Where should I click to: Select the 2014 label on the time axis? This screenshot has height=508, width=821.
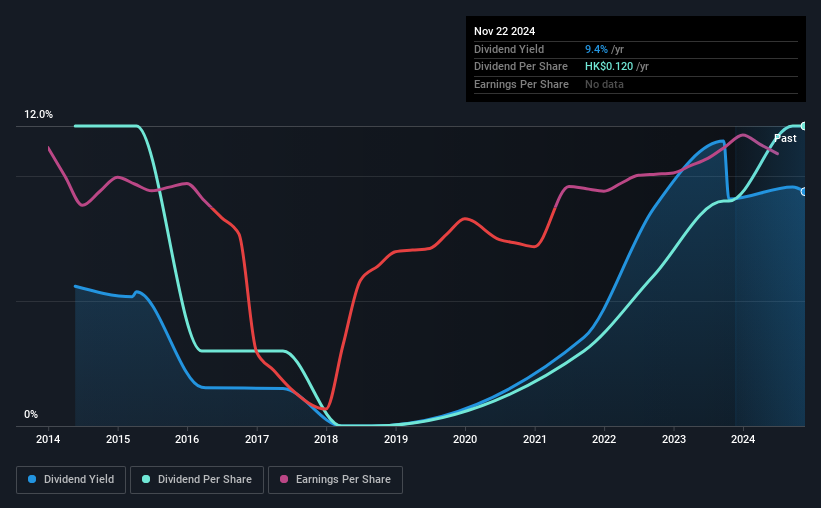click(48, 439)
